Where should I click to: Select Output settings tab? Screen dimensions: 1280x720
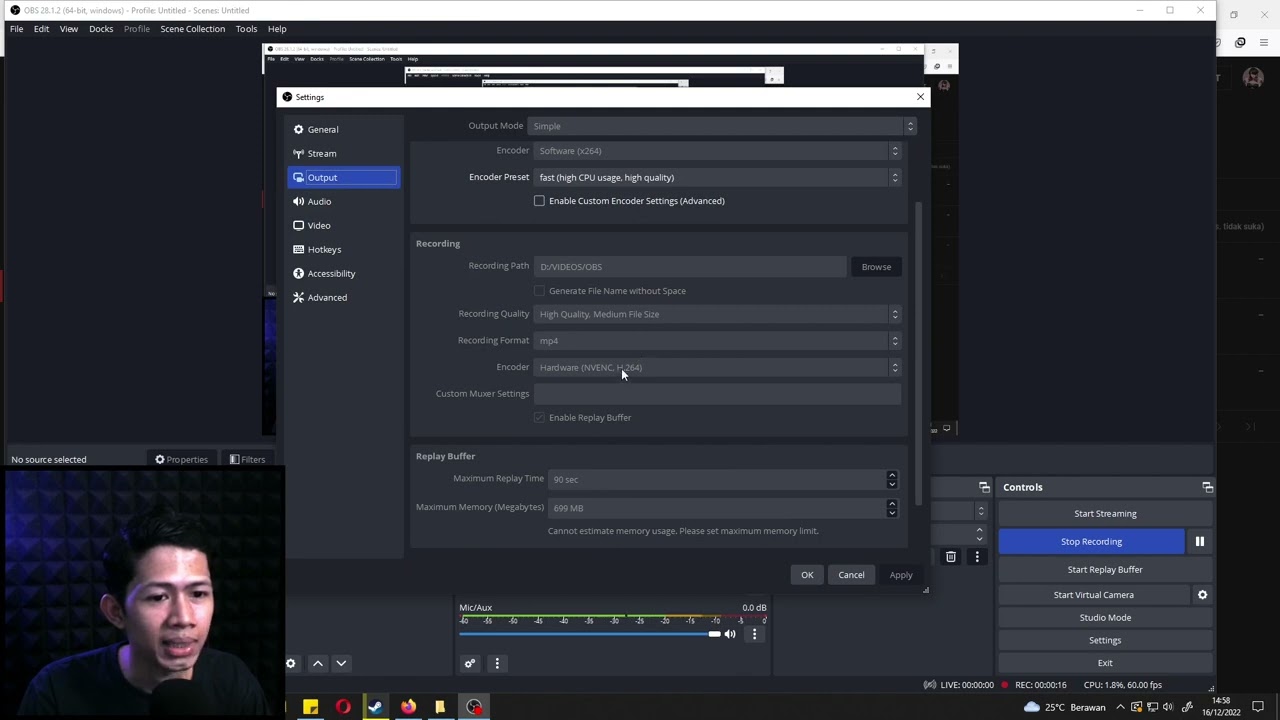343,177
